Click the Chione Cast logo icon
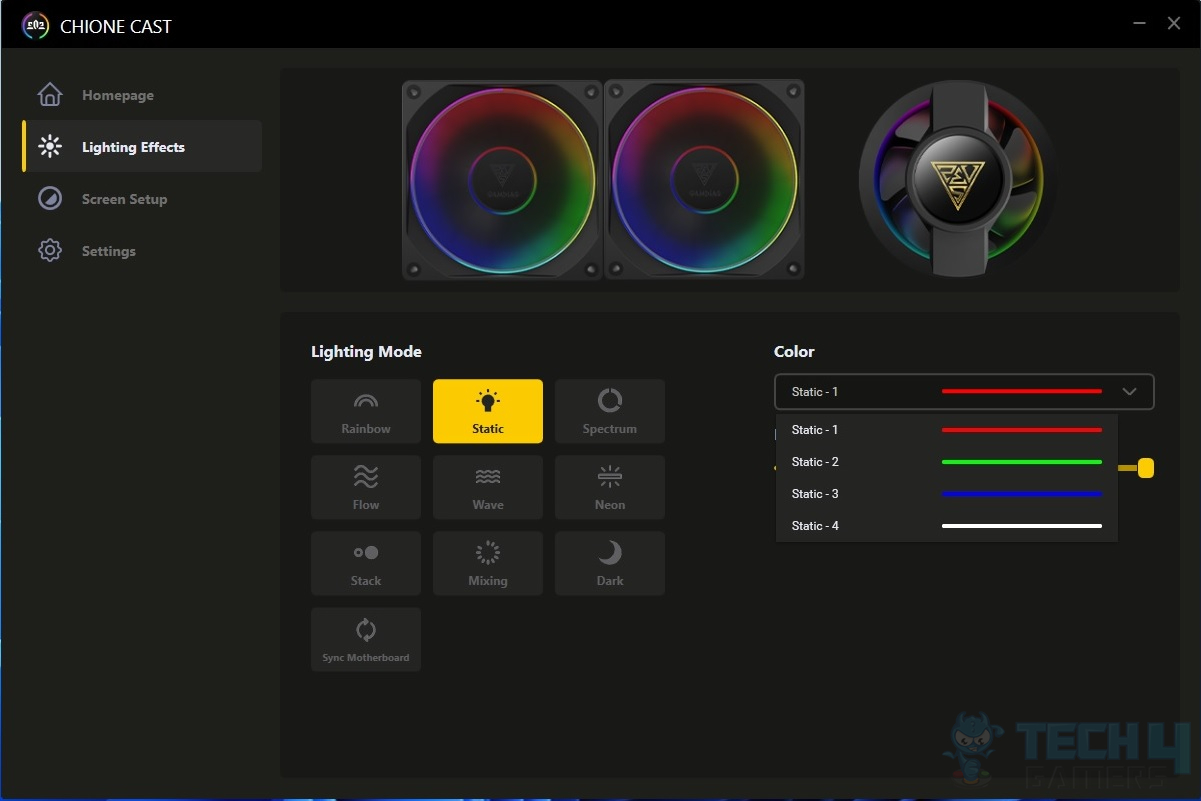The image size is (1201, 801). [35, 26]
